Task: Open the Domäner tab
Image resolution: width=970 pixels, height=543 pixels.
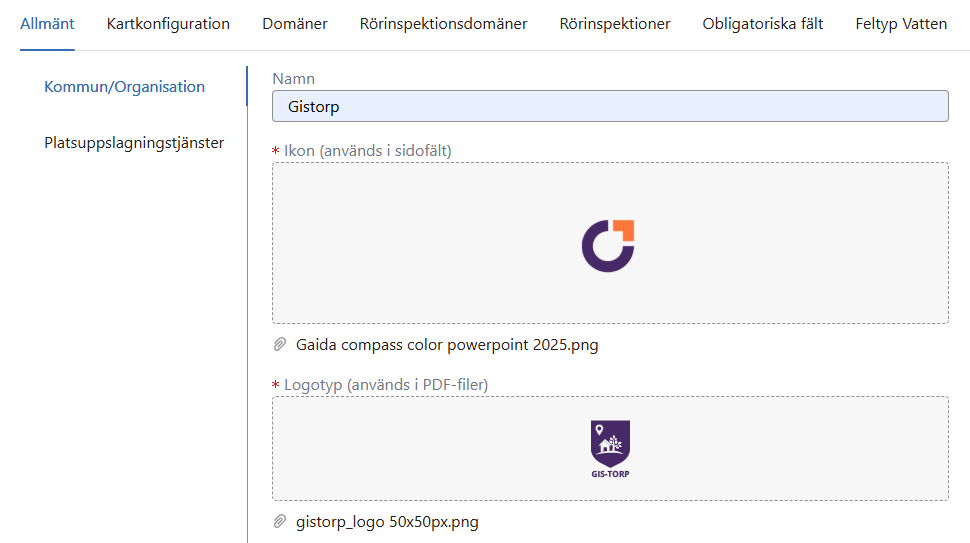Action: point(295,24)
